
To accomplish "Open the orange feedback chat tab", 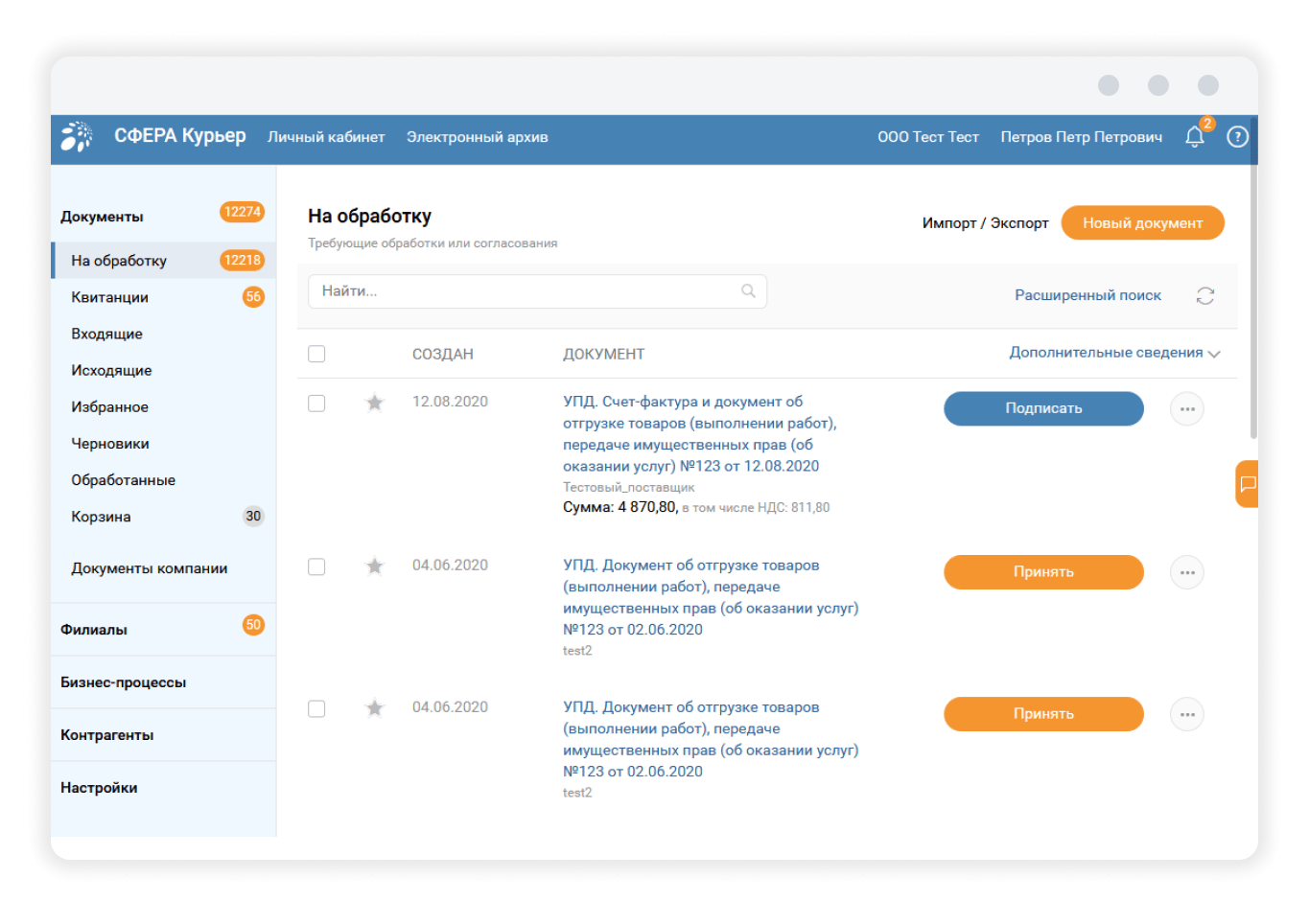I will [1247, 484].
